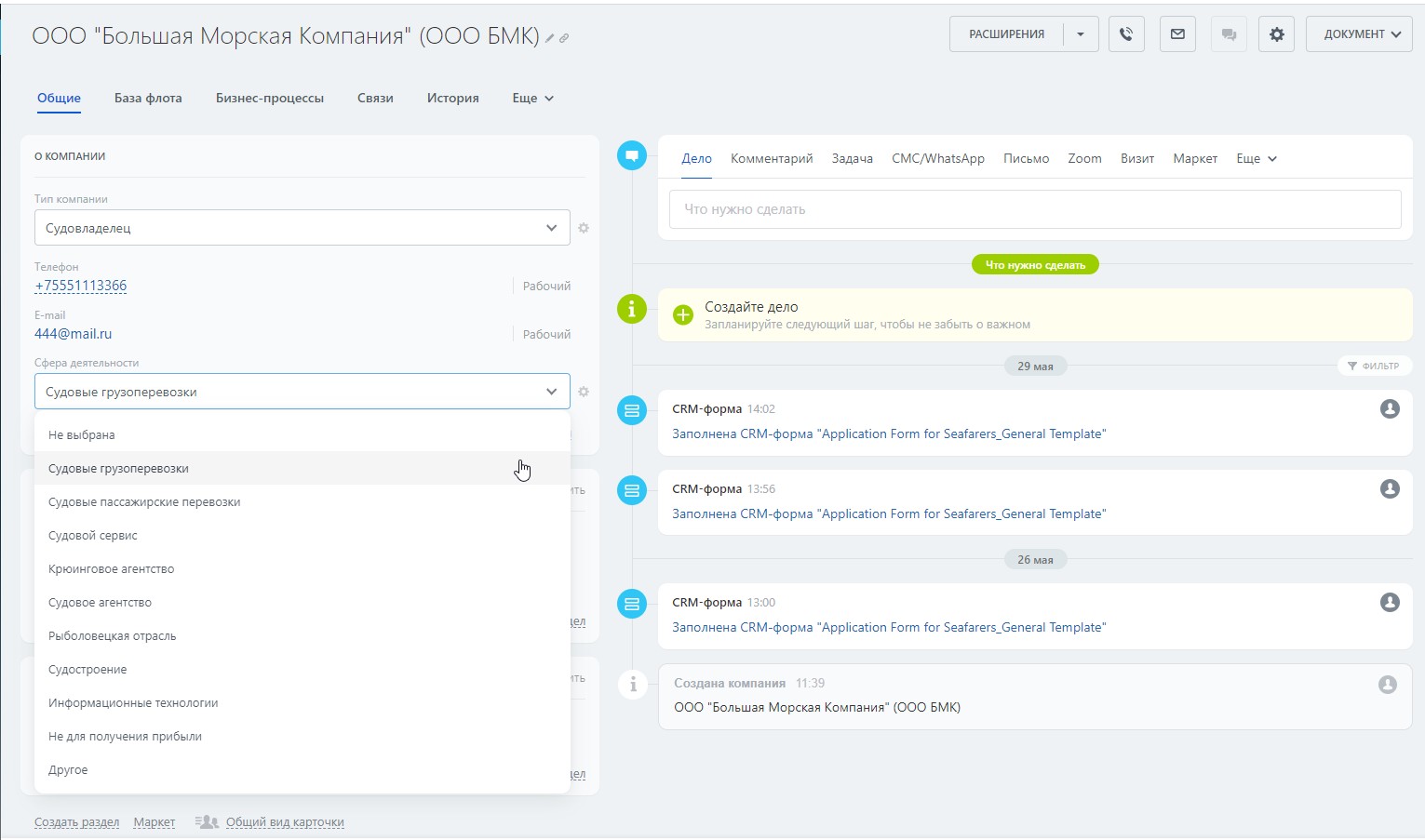This screenshot has height=840, width=1425.
Task: Expand Еще menu in the timeline tabs
Action: (1256, 158)
